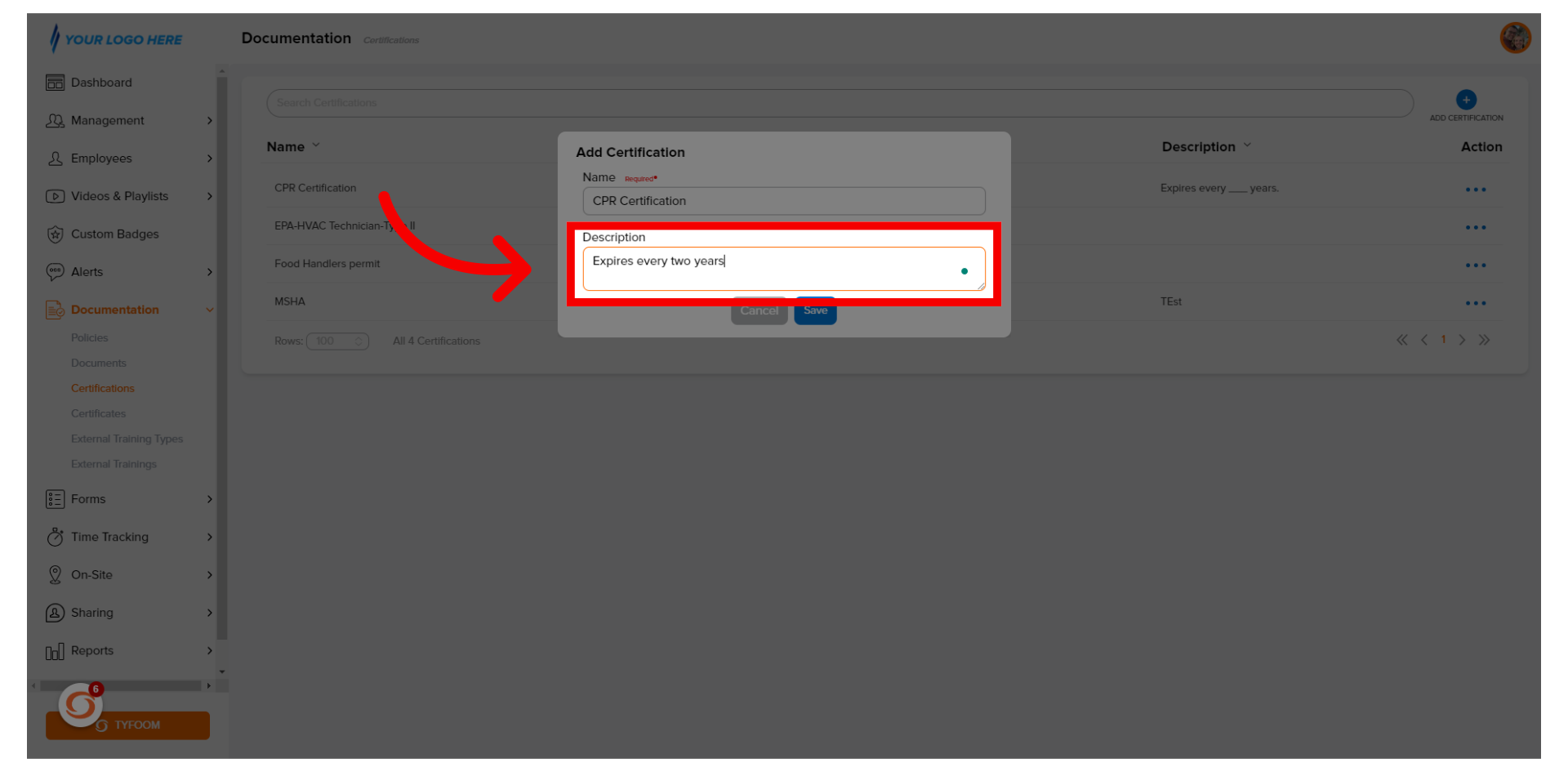This screenshot has height=772, width=1568.
Task: Open actions menu for CPR Certification row
Action: click(1476, 190)
